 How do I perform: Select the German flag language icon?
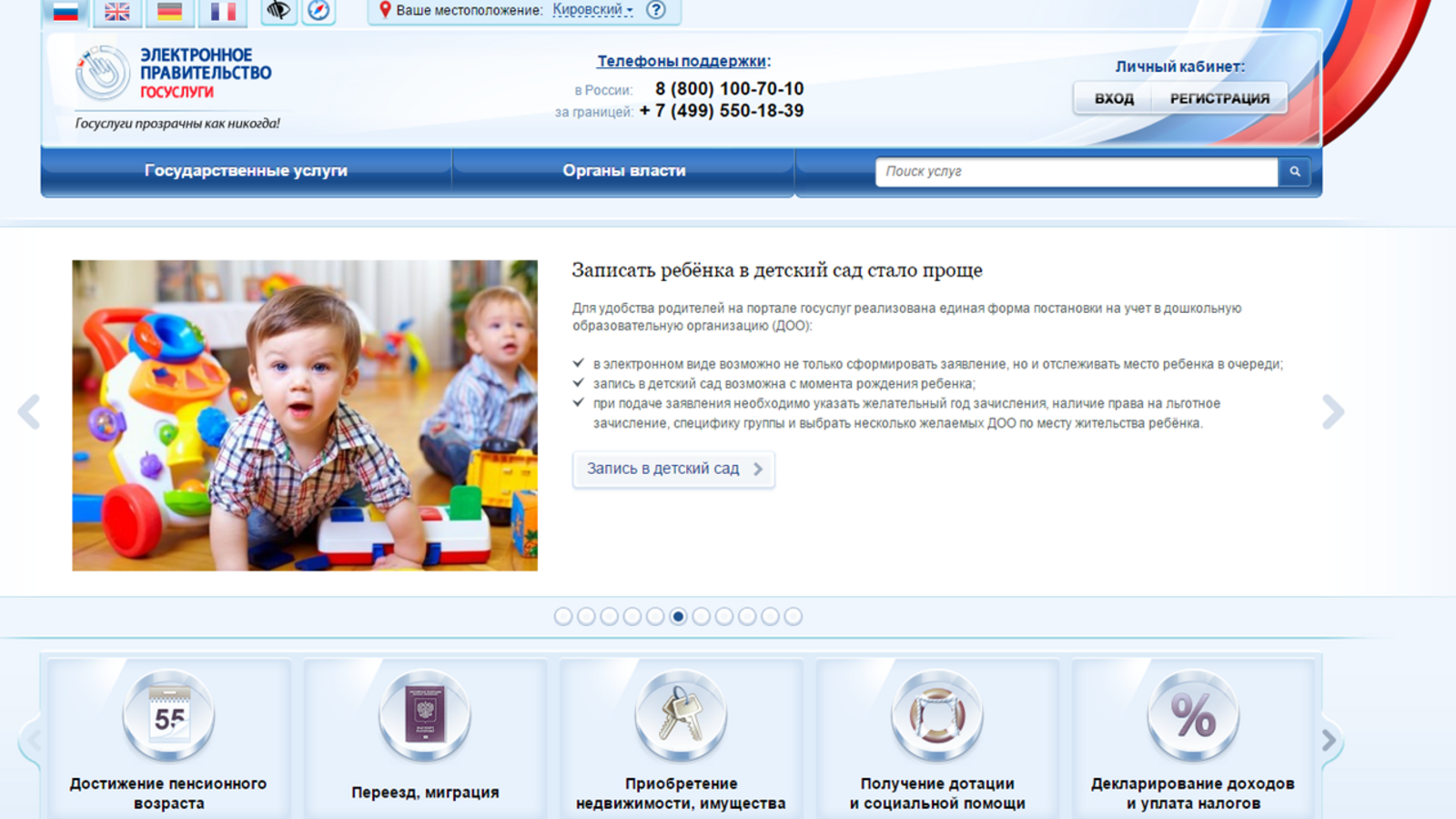tap(169, 11)
